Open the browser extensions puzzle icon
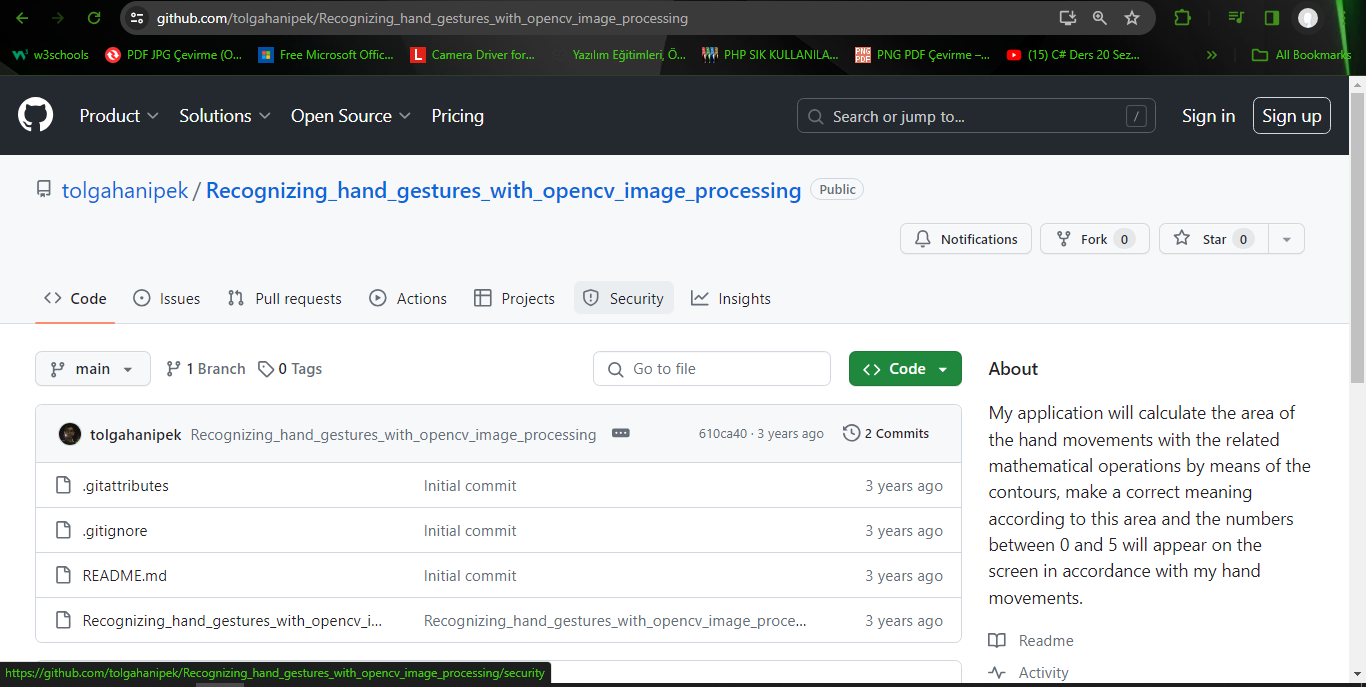1366x687 pixels. pyautogui.click(x=1182, y=18)
